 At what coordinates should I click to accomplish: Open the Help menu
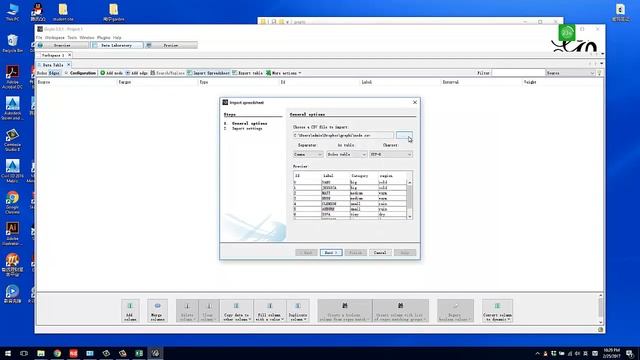[117, 38]
